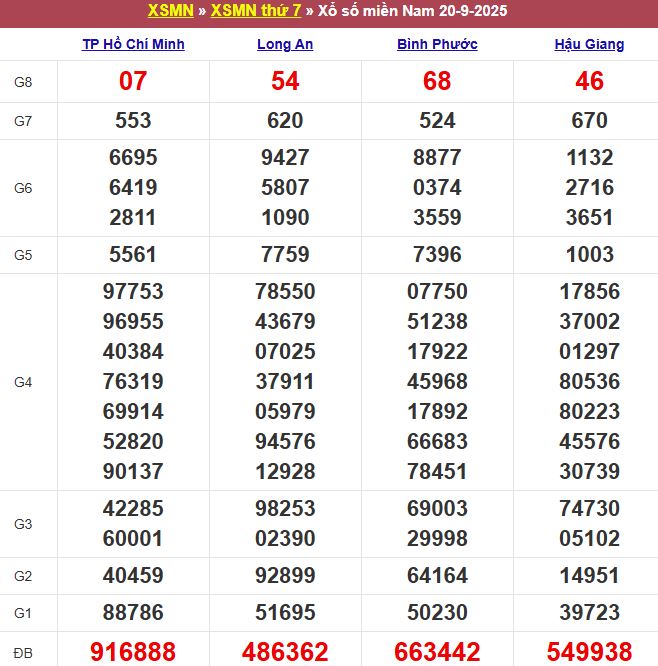The height and width of the screenshot is (666, 658).
Task: Open the TP Hồ Chí Minh column link
Action: tap(133, 44)
